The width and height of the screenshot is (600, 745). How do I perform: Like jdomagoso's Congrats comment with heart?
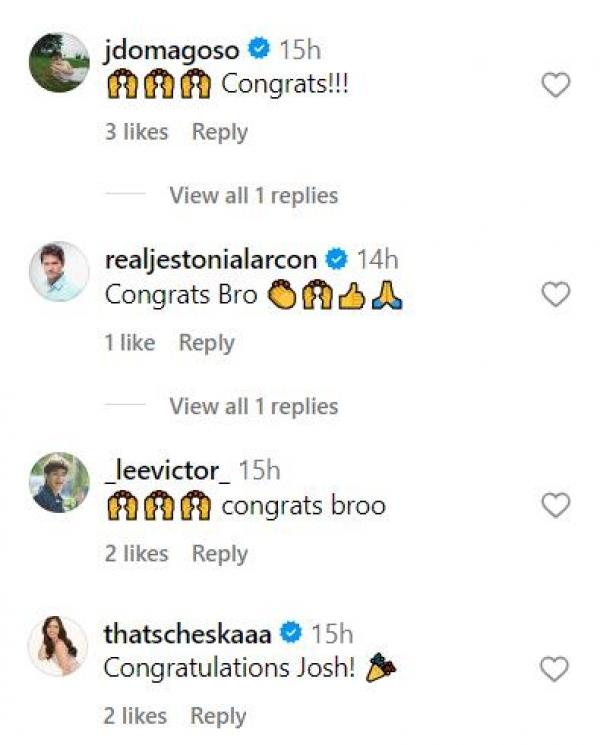tap(555, 85)
